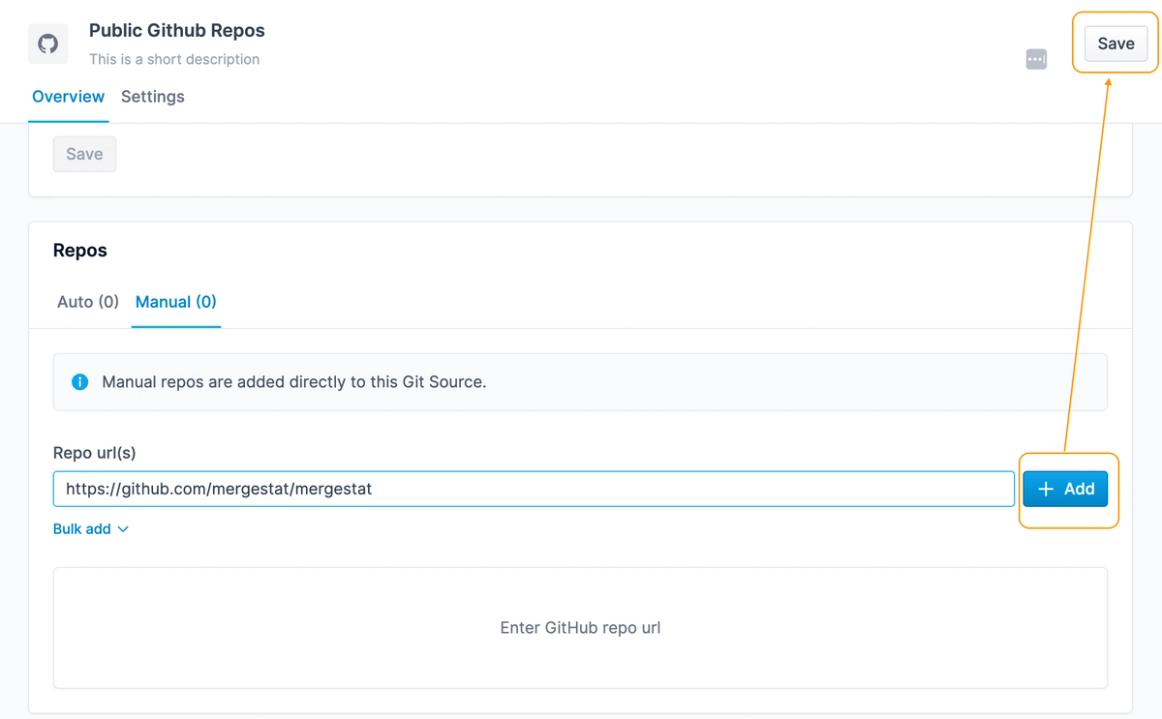Click the top-right Save button
Viewport: 1162px width, 719px height.
1115,44
